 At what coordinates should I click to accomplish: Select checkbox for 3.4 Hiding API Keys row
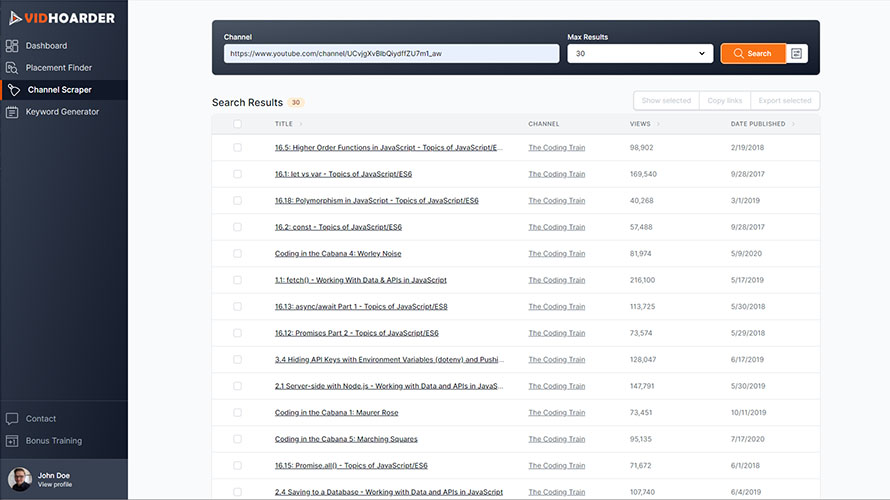coord(237,360)
